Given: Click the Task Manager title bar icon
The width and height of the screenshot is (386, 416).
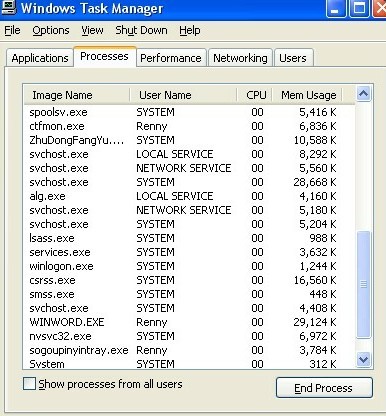Looking at the screenshot, I should pyautogui.click(x=8, y=7).
